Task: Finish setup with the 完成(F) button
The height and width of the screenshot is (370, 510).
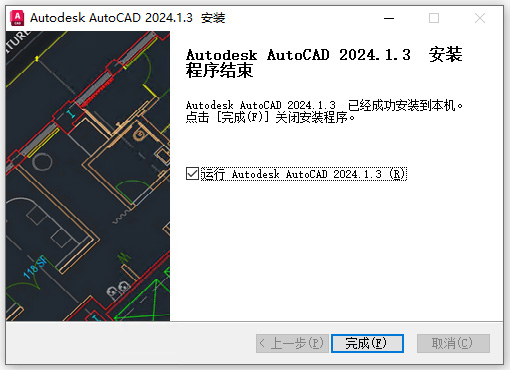Action: (x=367, y=343)
